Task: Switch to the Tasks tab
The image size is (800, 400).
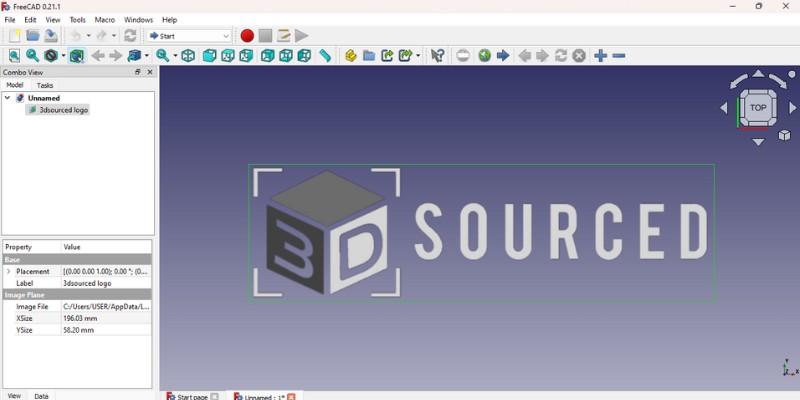Action: (45, 86)
